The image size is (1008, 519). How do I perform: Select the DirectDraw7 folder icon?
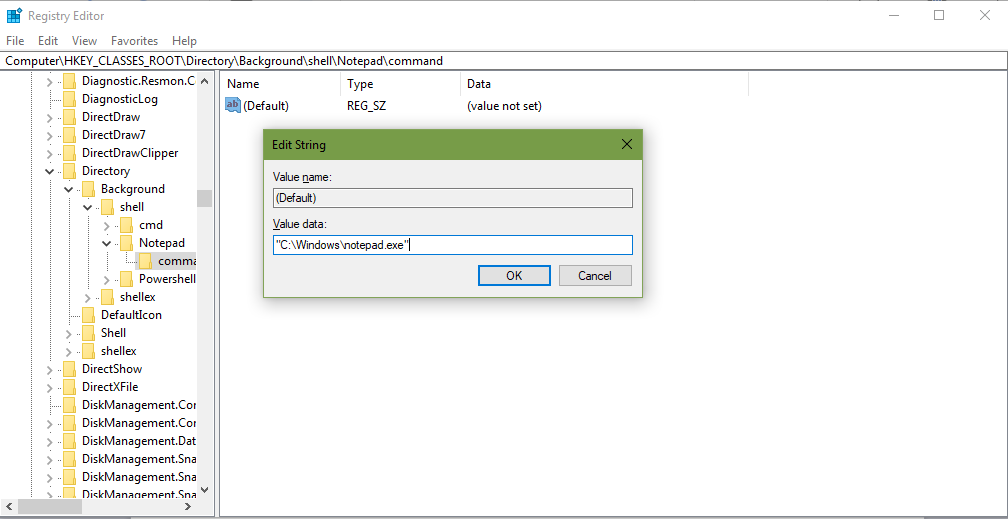(70, 135)
